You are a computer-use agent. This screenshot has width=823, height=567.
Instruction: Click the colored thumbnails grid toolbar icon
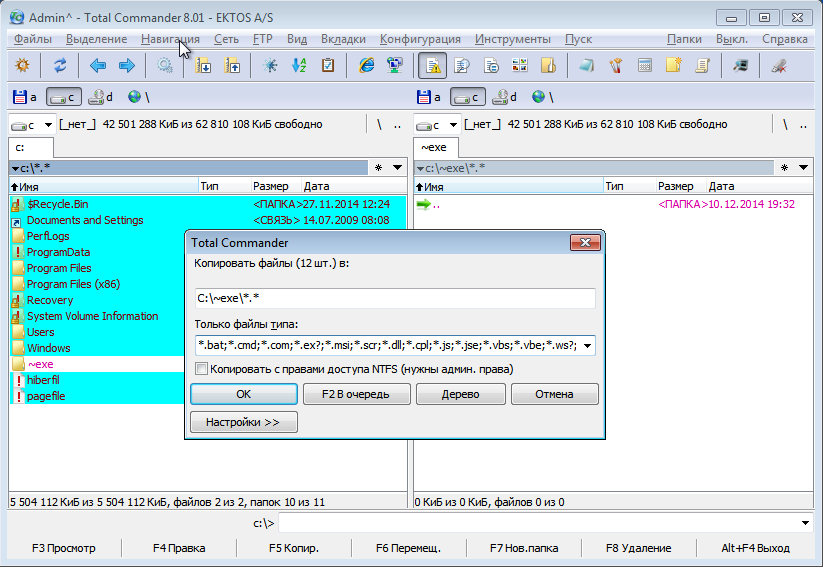coord(520,66)
